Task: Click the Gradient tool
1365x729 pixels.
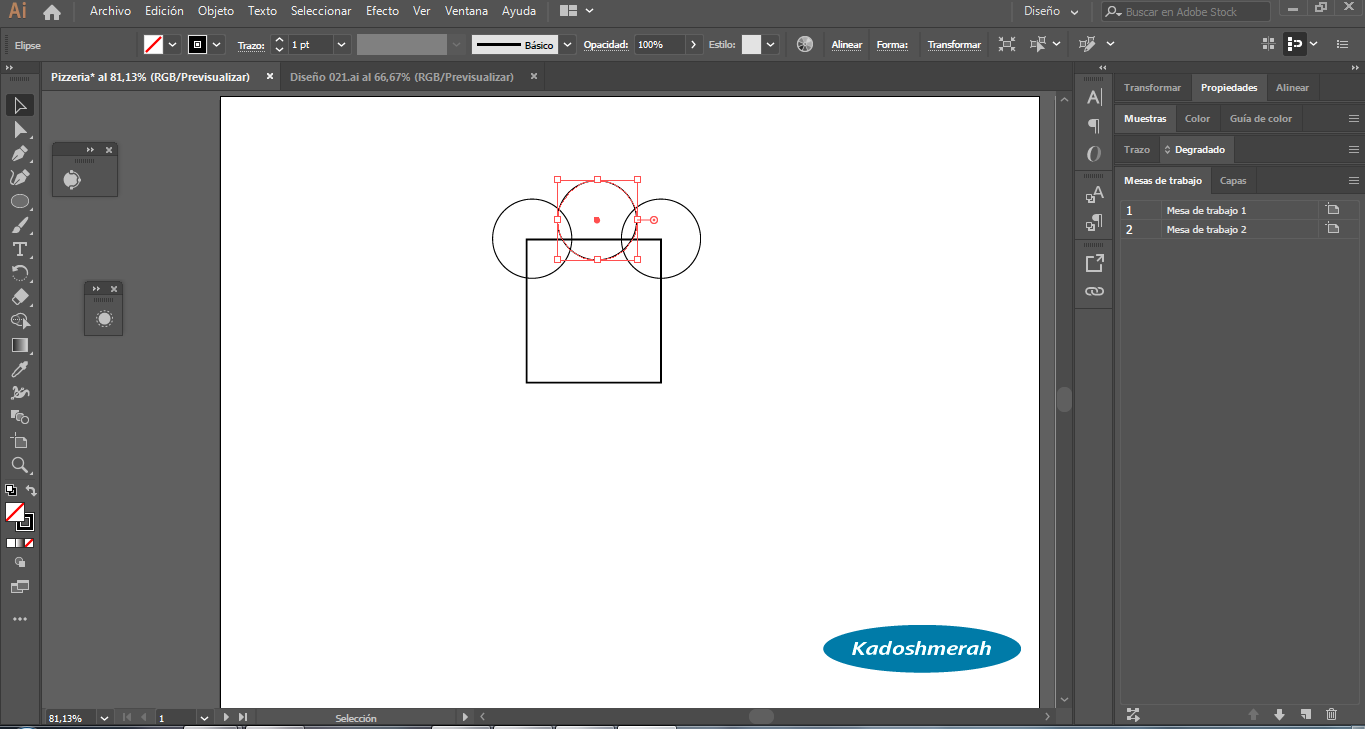Action: click(x=19, y=345)
